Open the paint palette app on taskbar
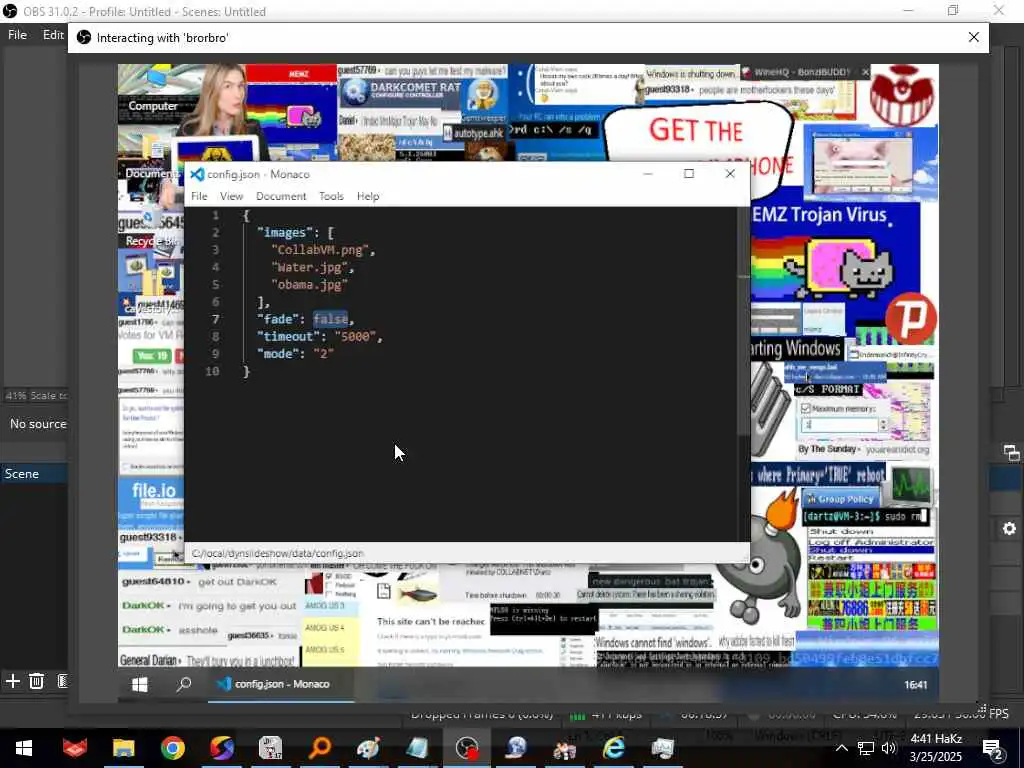This screenshot has width=1024, height=768. (x=368, y=748)
